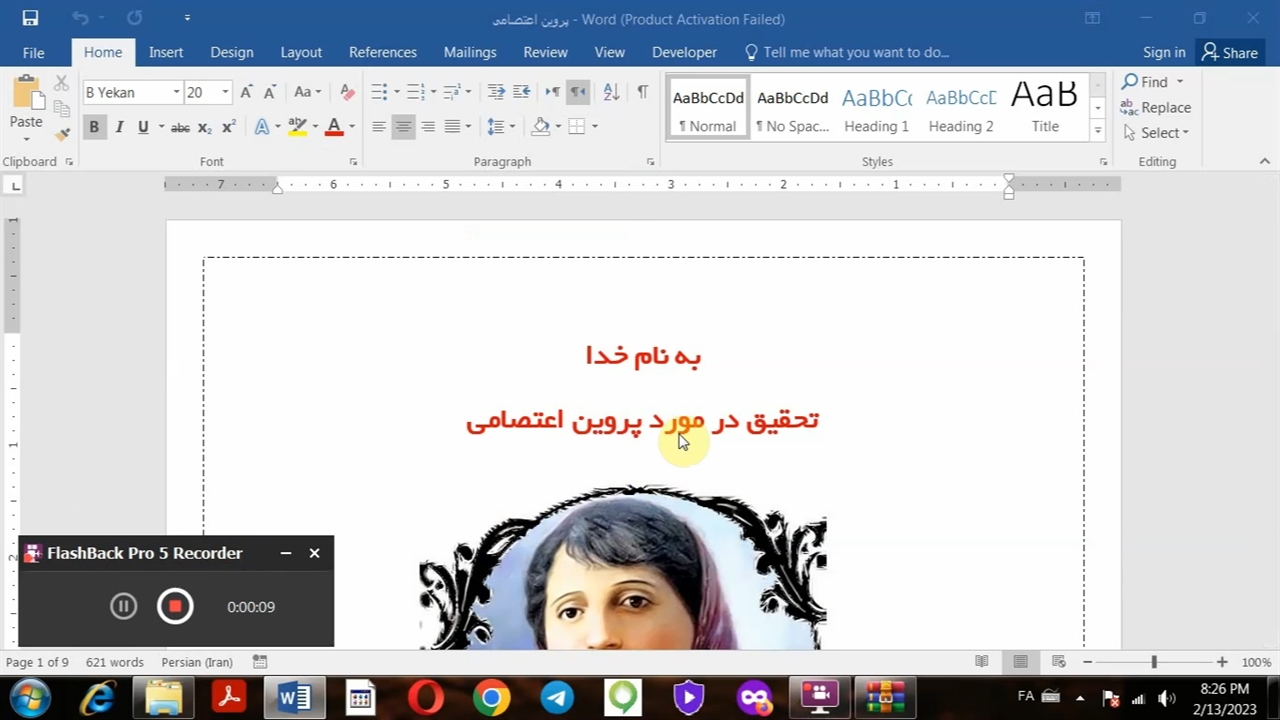The image size is (1280, 720).
Task: Switch to the References tab
Action: [x=382, y=52]
